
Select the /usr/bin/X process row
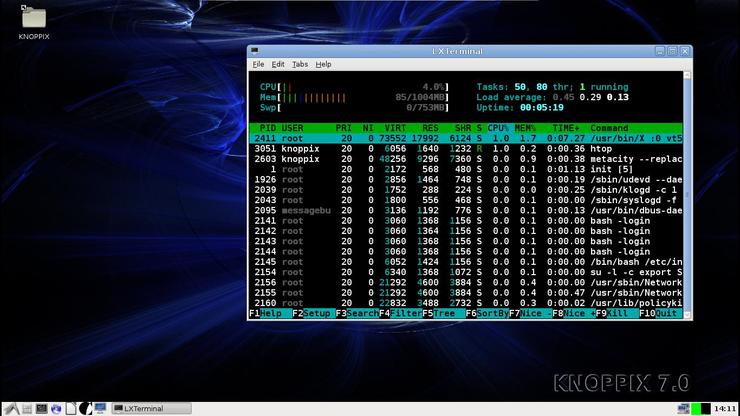466,138
